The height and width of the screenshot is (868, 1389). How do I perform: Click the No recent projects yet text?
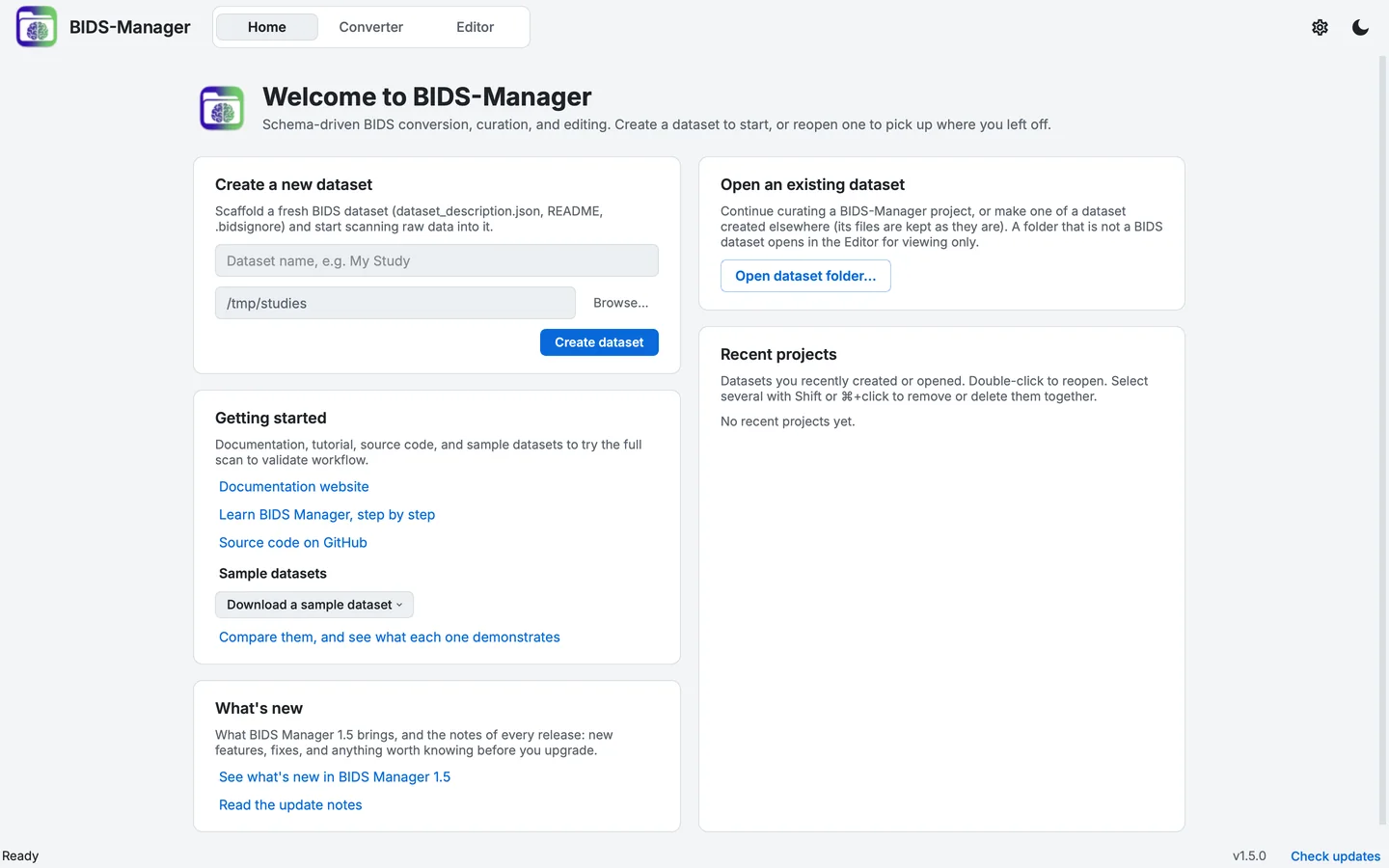(x=788, y=421)
